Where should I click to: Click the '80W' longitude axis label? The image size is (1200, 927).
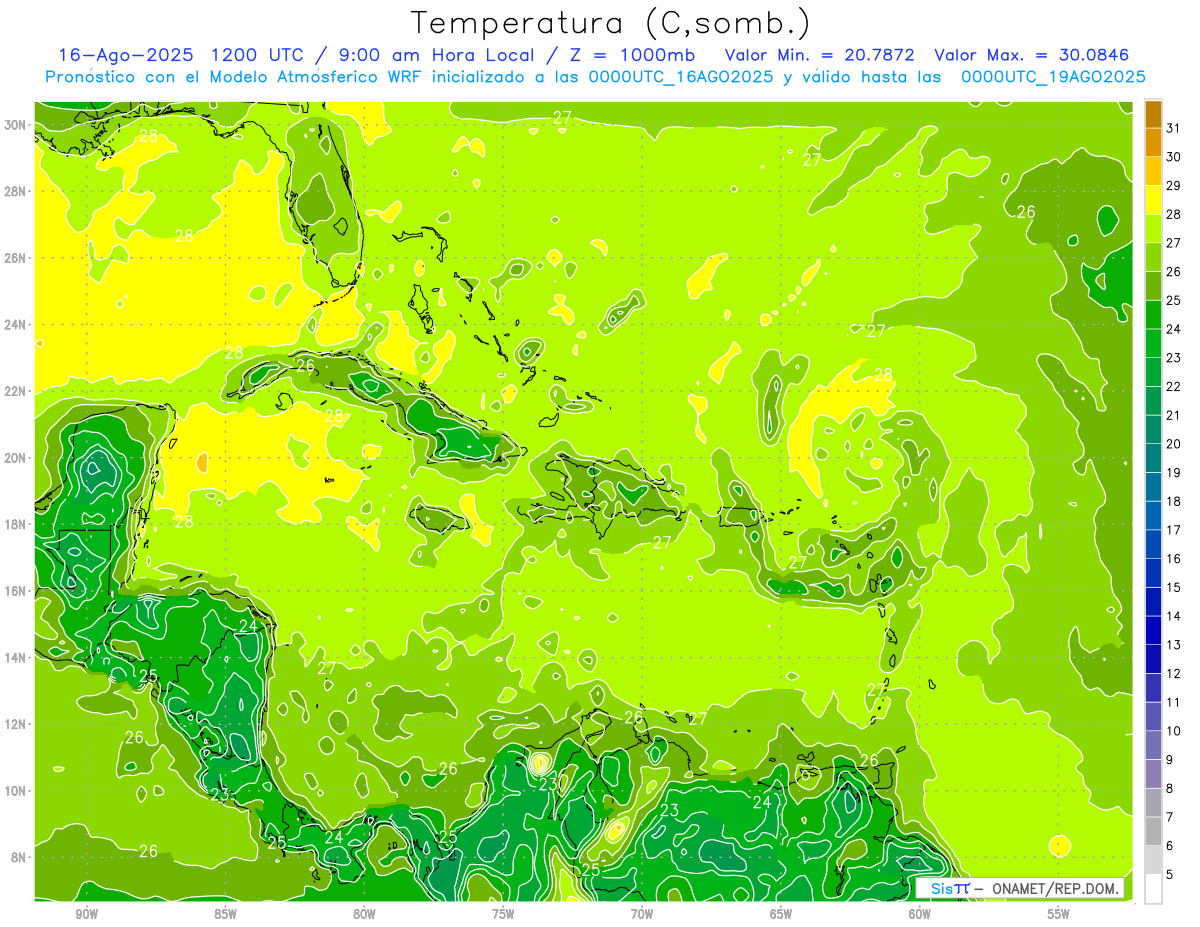[x=364, y=914]
